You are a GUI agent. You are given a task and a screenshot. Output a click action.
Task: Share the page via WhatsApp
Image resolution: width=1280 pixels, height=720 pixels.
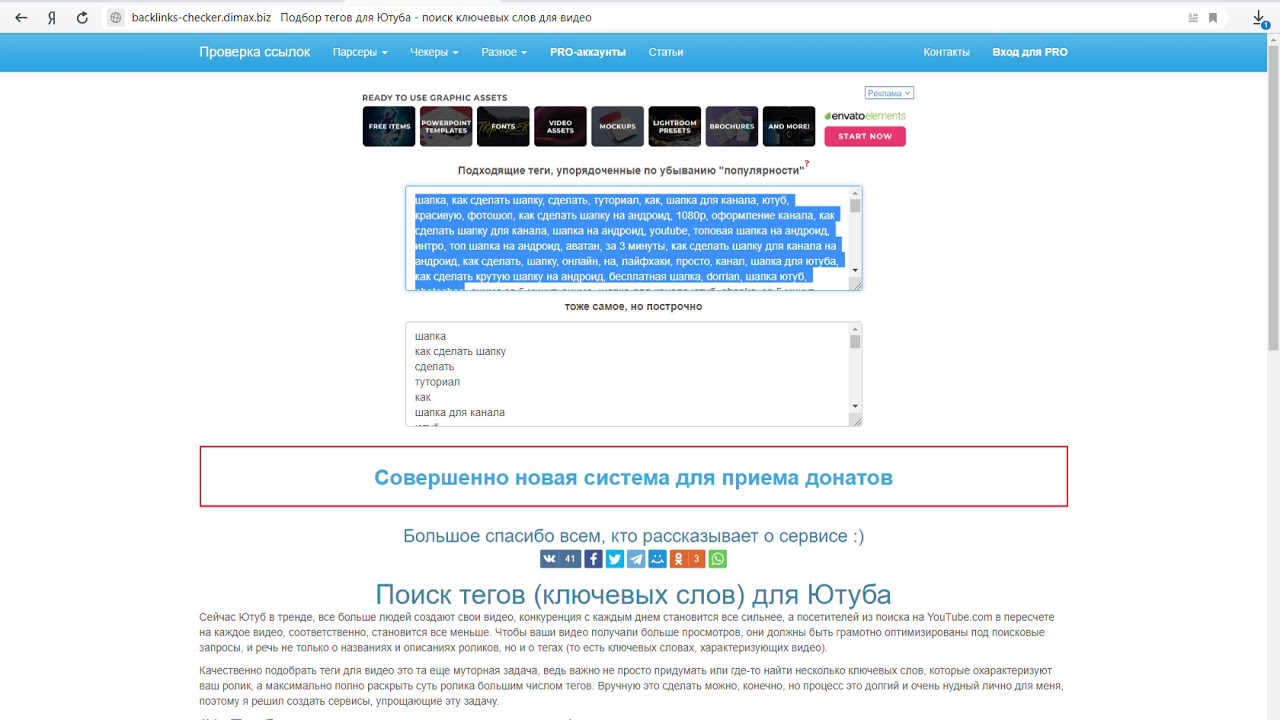718,559
